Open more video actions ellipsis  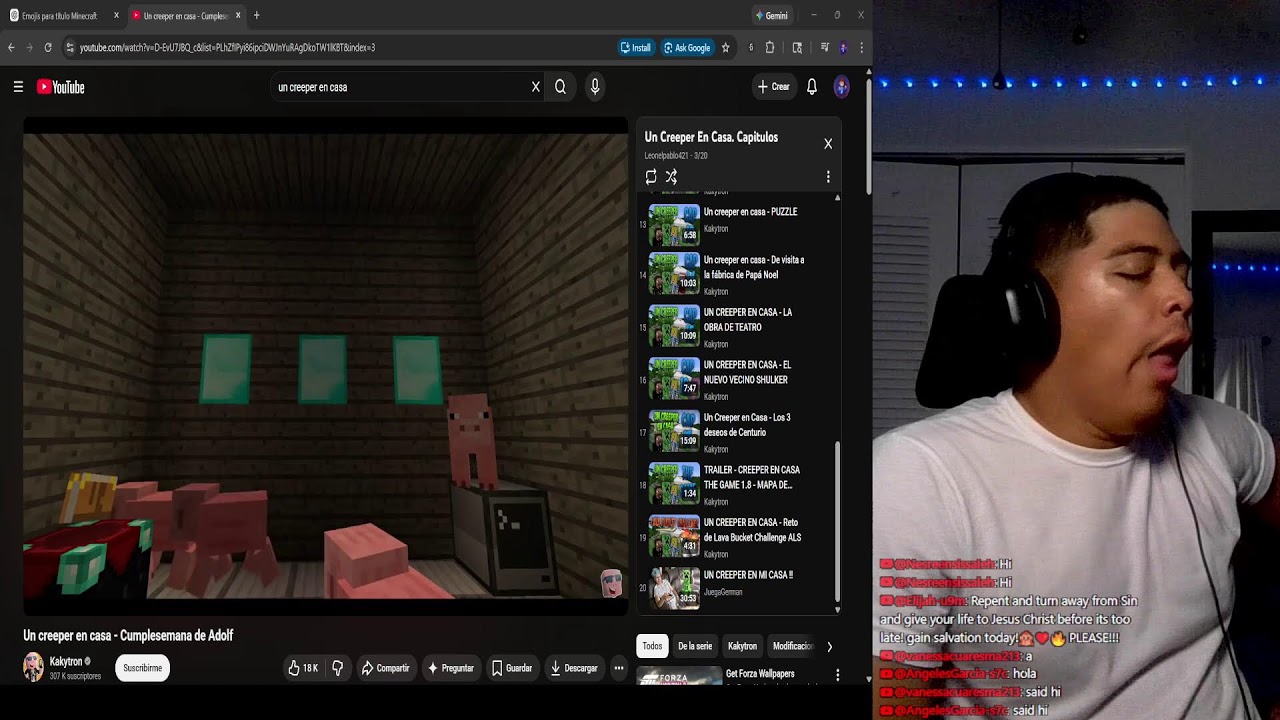[x=619, y=668]
